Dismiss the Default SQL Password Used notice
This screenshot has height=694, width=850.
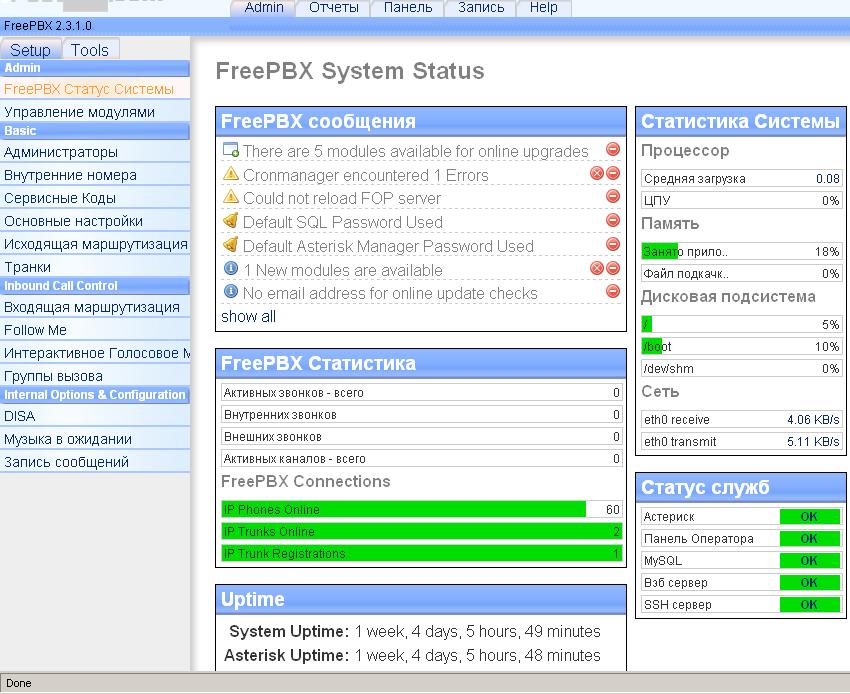click(613, 220)
